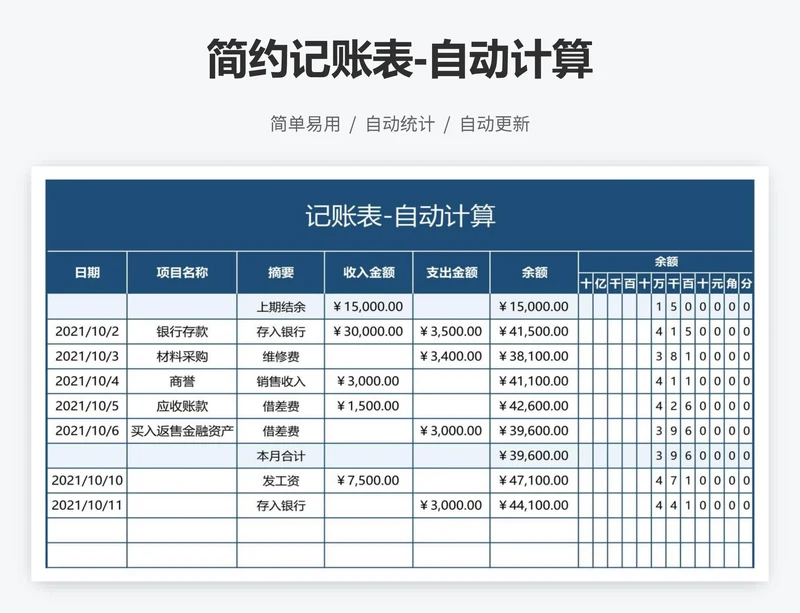Select the 上期结余 summary cell
800x613 pixels.
(281, 307)
